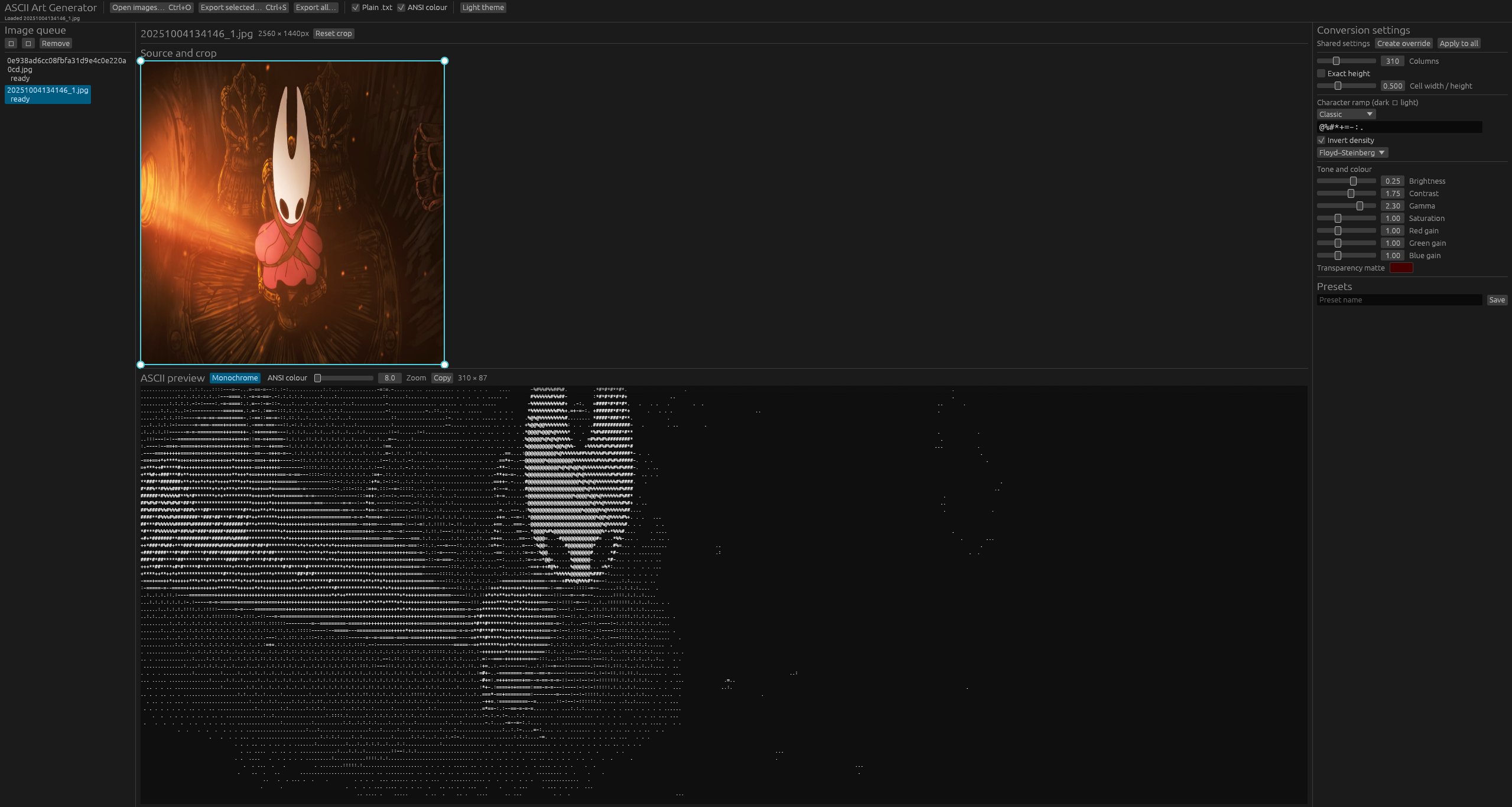Select 0e938ad6cc08fbfa31d9e4c0e220a0cd.jpg in the queue
This screenshot has width=1512, height=807.
tap(66, 69)
